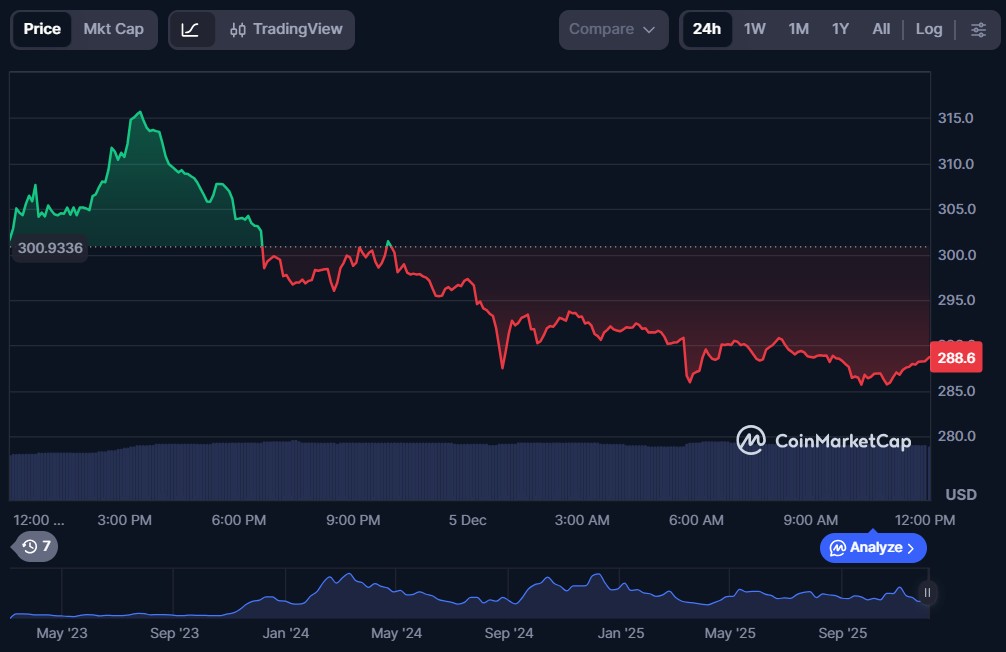Click the history clock badge showing 7
The image size is (1006, 652).
click(x=37, y=546)
